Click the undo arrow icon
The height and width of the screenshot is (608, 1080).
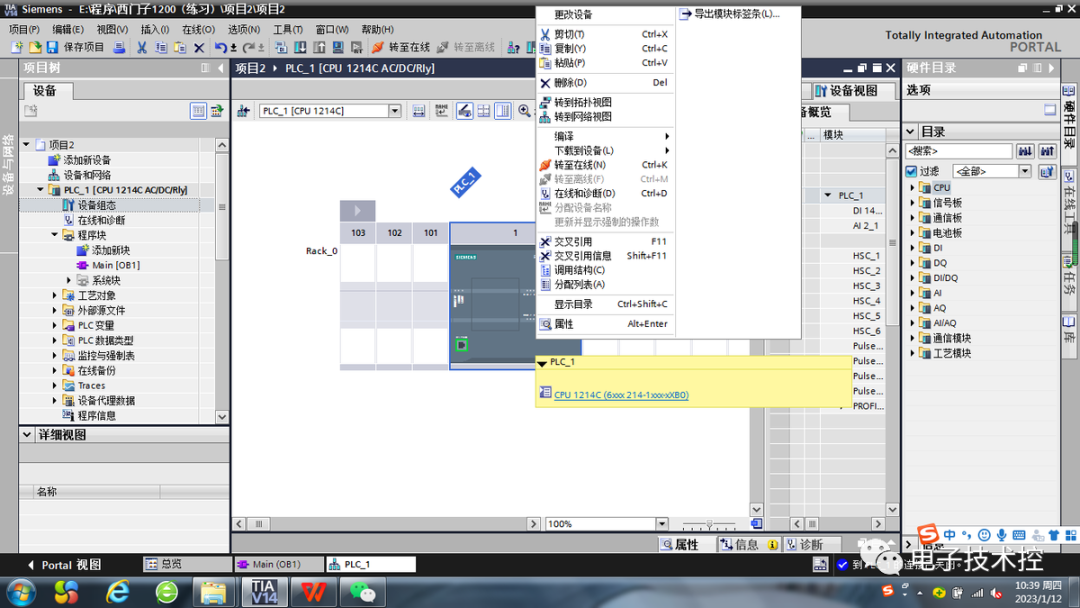pyautogui.click(x=220, y=48)
